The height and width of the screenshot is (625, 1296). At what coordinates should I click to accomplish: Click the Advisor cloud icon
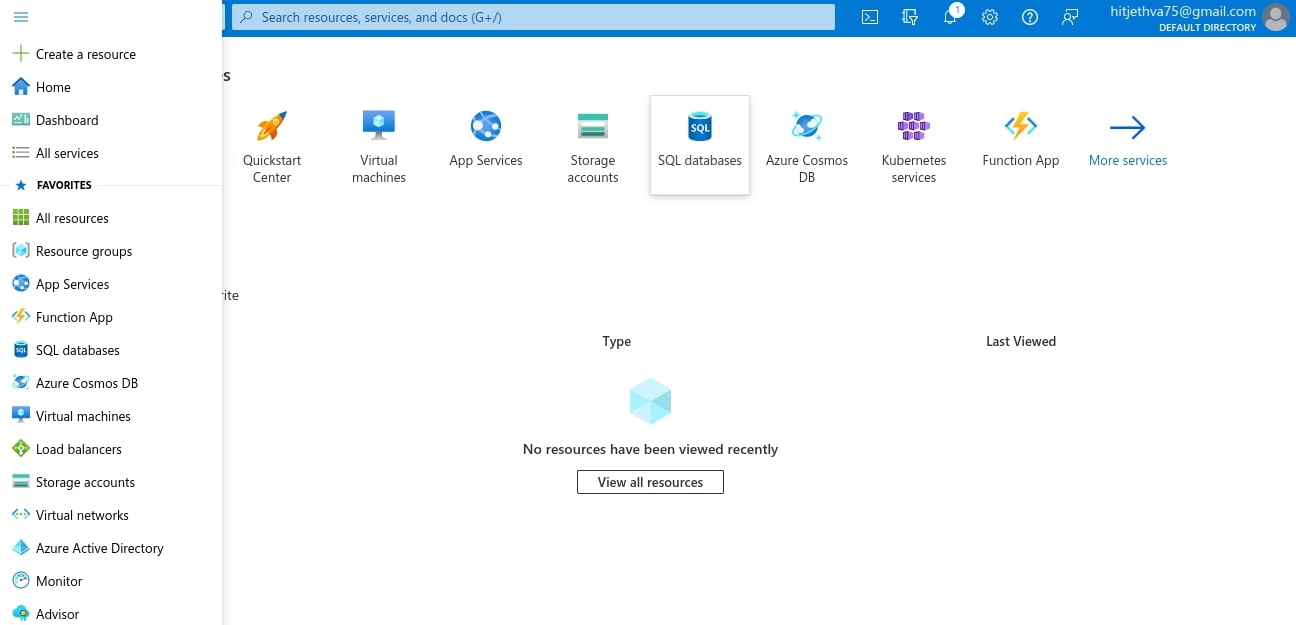coord(20,614)
